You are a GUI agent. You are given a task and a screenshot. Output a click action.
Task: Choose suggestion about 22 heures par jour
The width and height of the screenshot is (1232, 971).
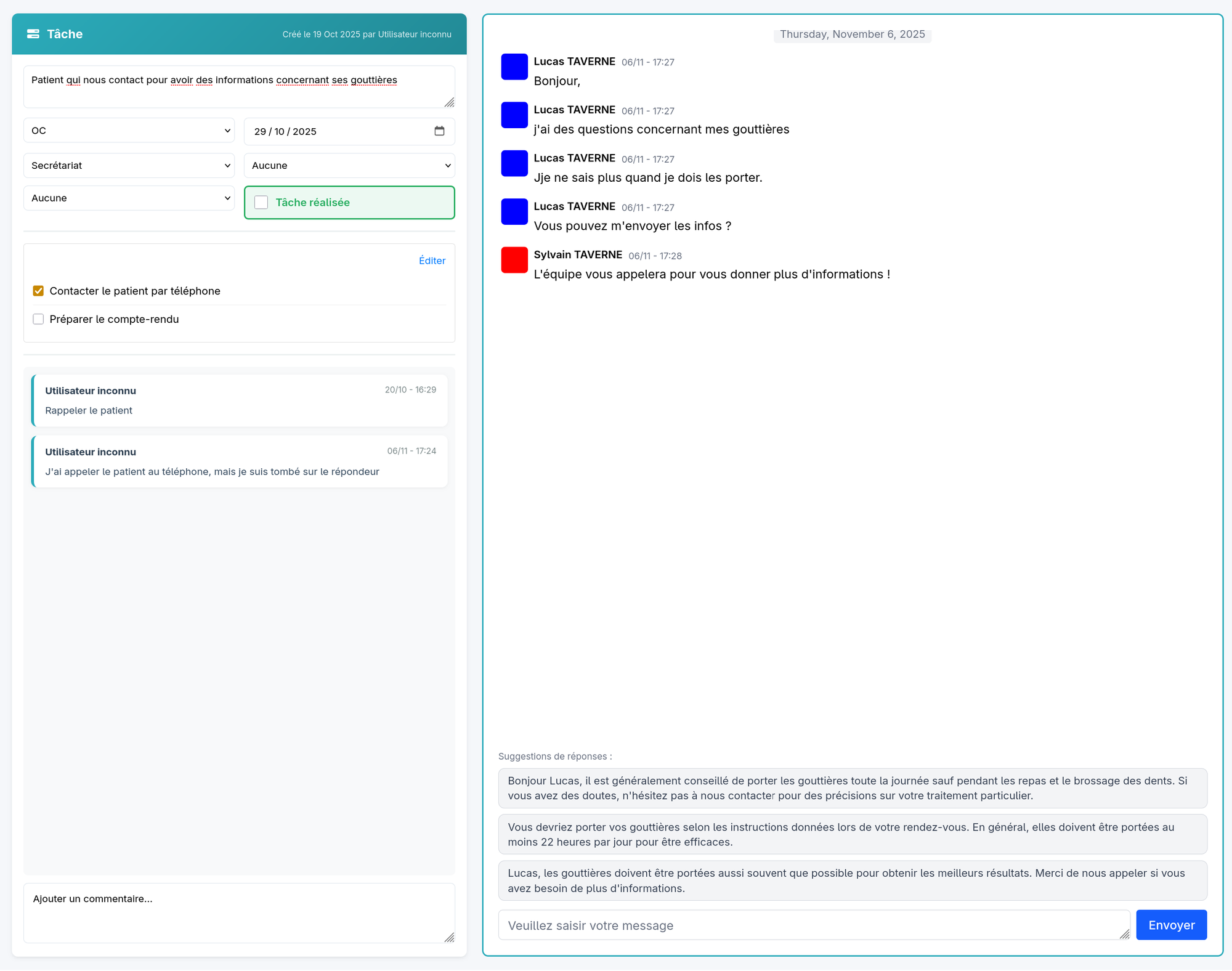(852, 834)
